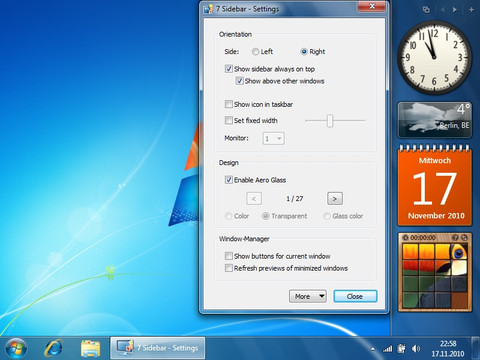
Task: Open Windows Explorer folder icon in taskbar
Action: (90, 349)
